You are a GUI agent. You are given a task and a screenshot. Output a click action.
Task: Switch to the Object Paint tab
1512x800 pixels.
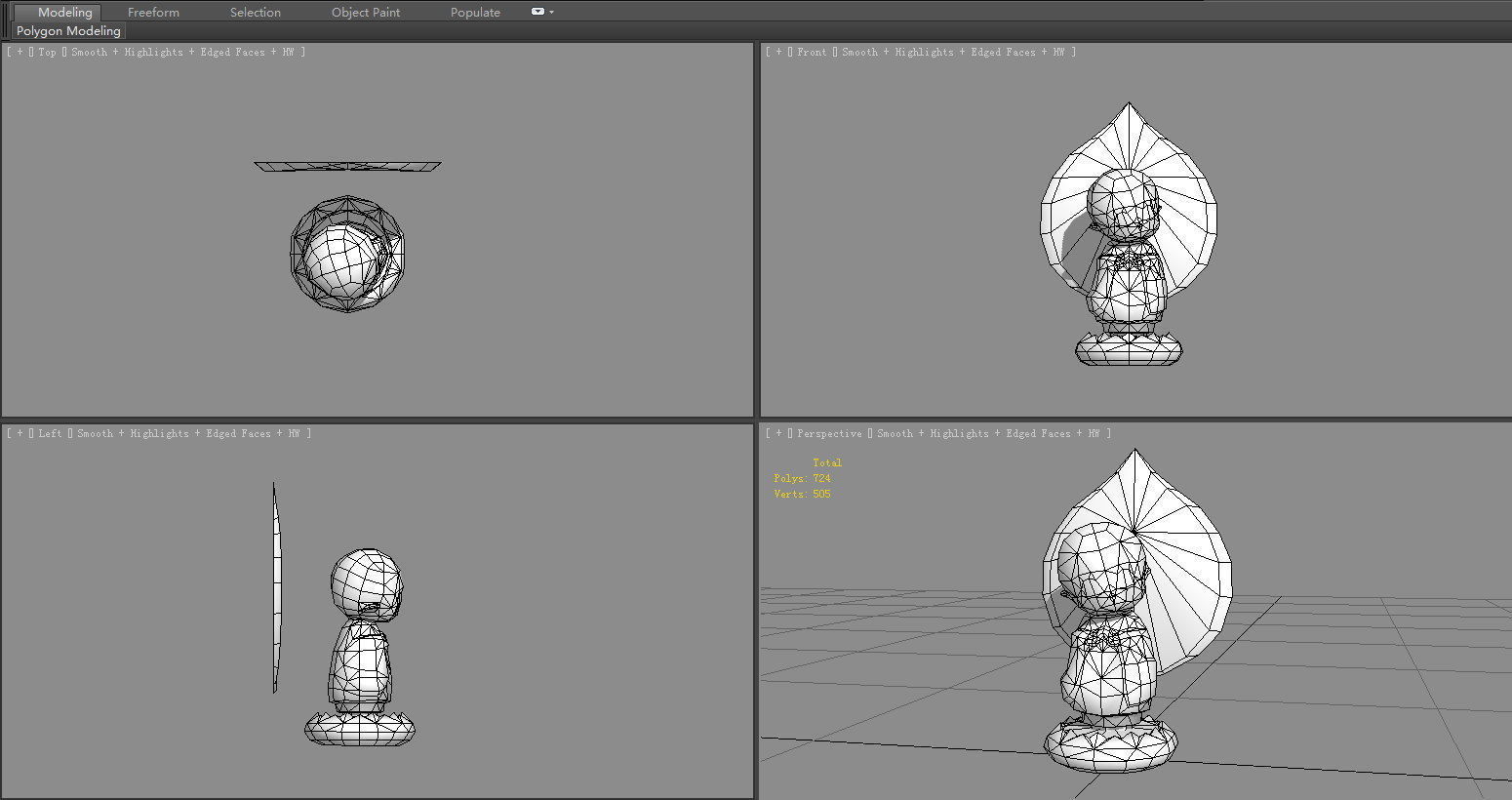point(366,12)
